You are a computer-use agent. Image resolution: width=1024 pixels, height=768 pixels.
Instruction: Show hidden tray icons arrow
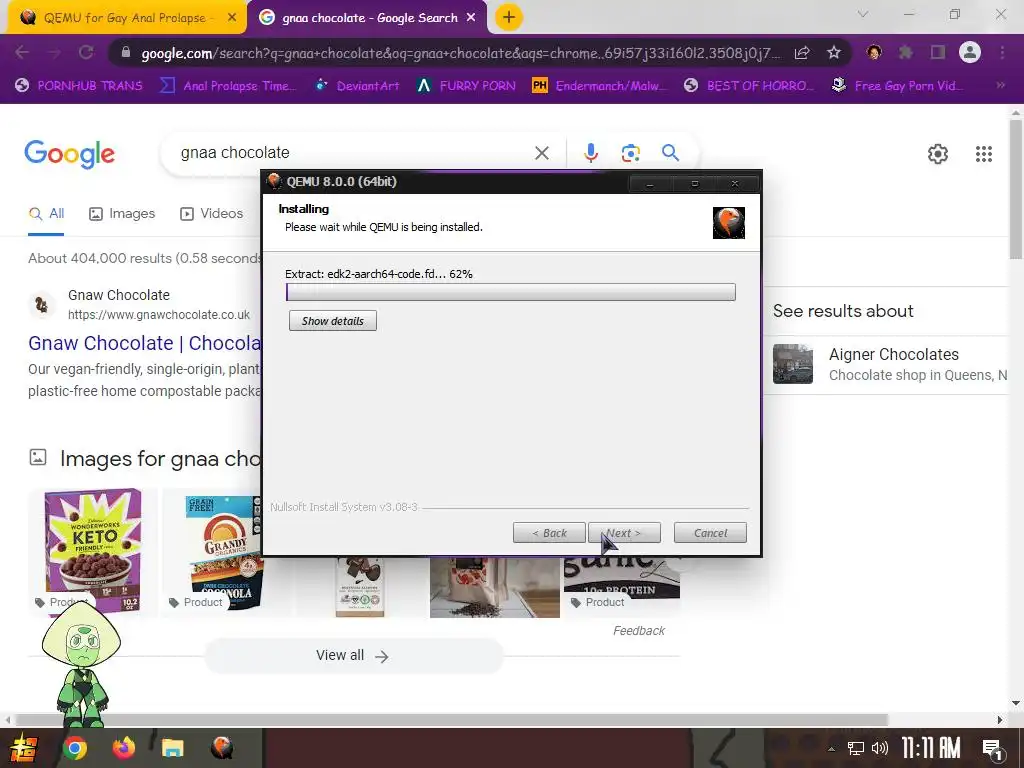(x=831, y=748)
